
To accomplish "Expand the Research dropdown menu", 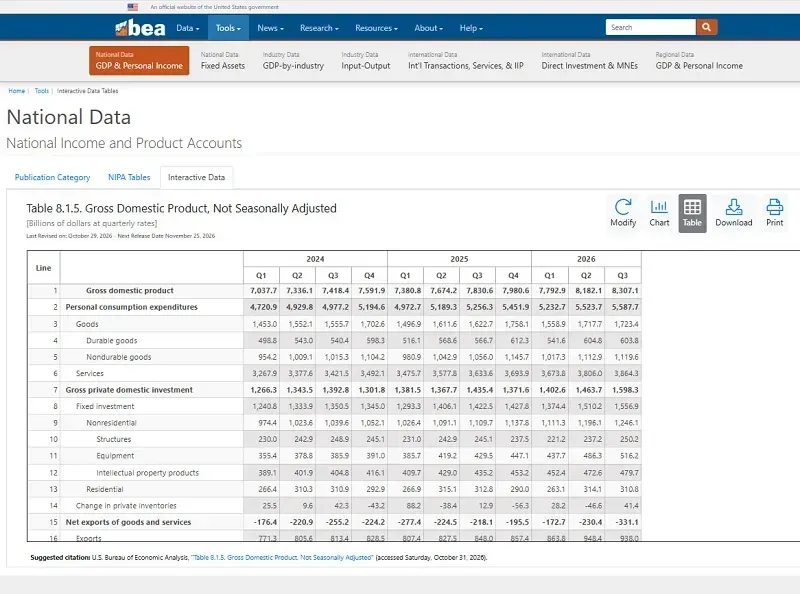I will point(319,28).
